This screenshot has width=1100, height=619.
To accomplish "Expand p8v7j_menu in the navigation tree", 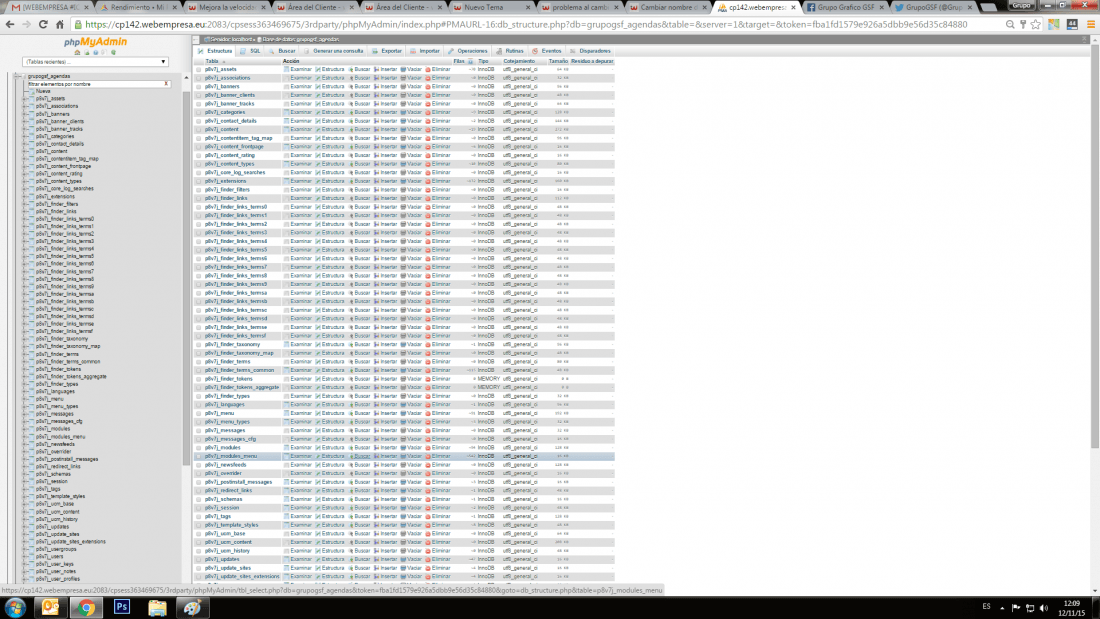I will tap(26, 399).
